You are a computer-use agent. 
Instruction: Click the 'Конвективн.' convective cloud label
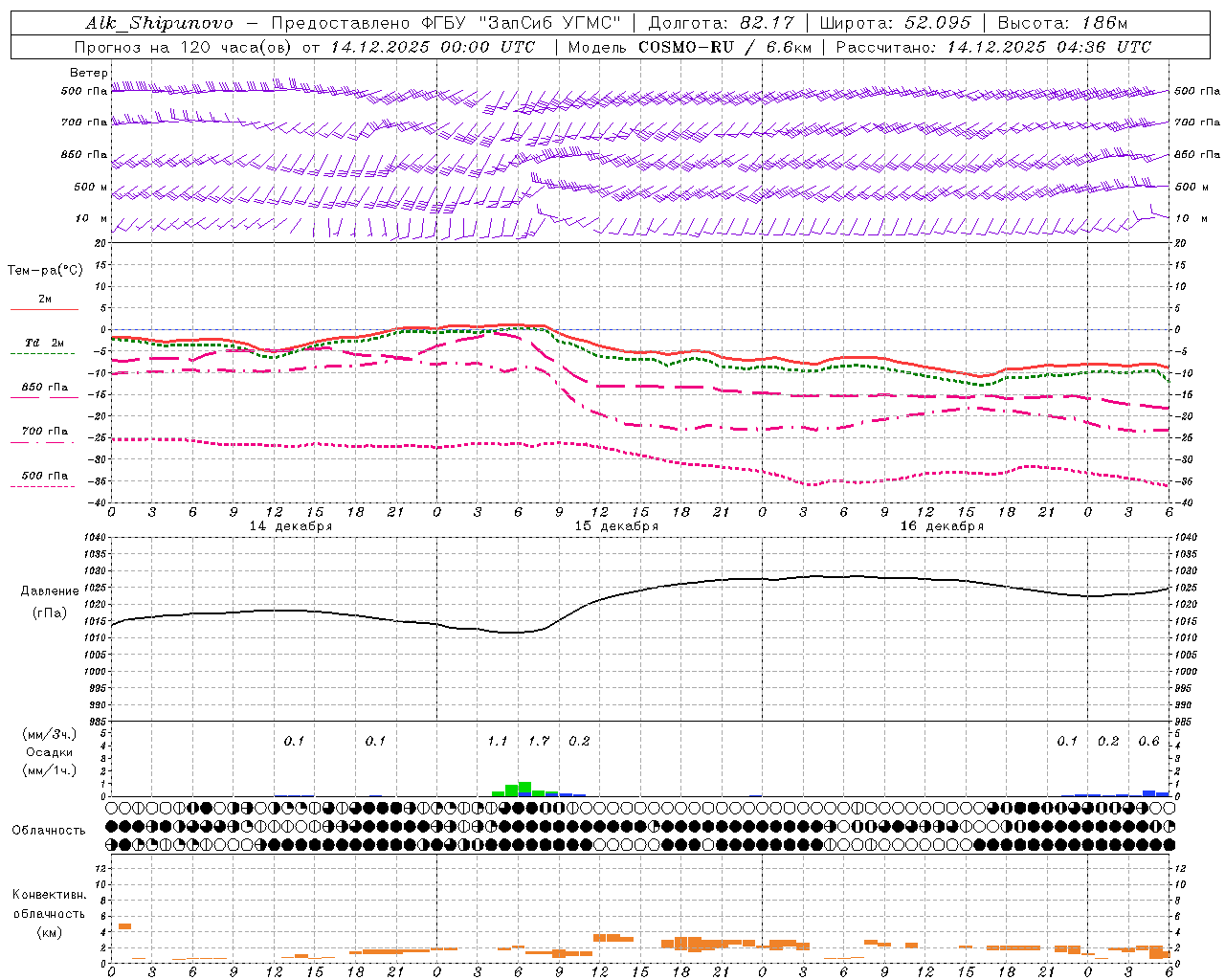click(50, 895)
